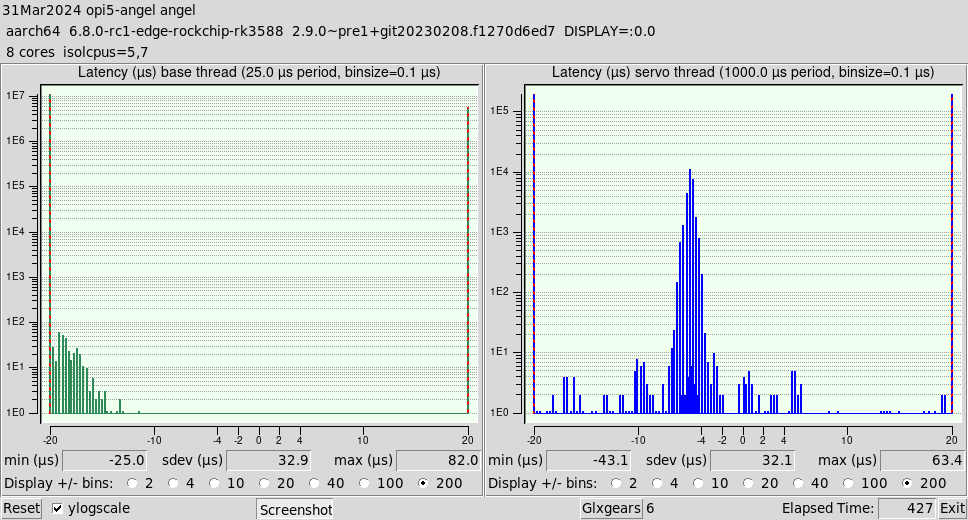Toggle the ylogscale checkbox
Viewport: 968px width, 520px height.
[x=57, y=508]
